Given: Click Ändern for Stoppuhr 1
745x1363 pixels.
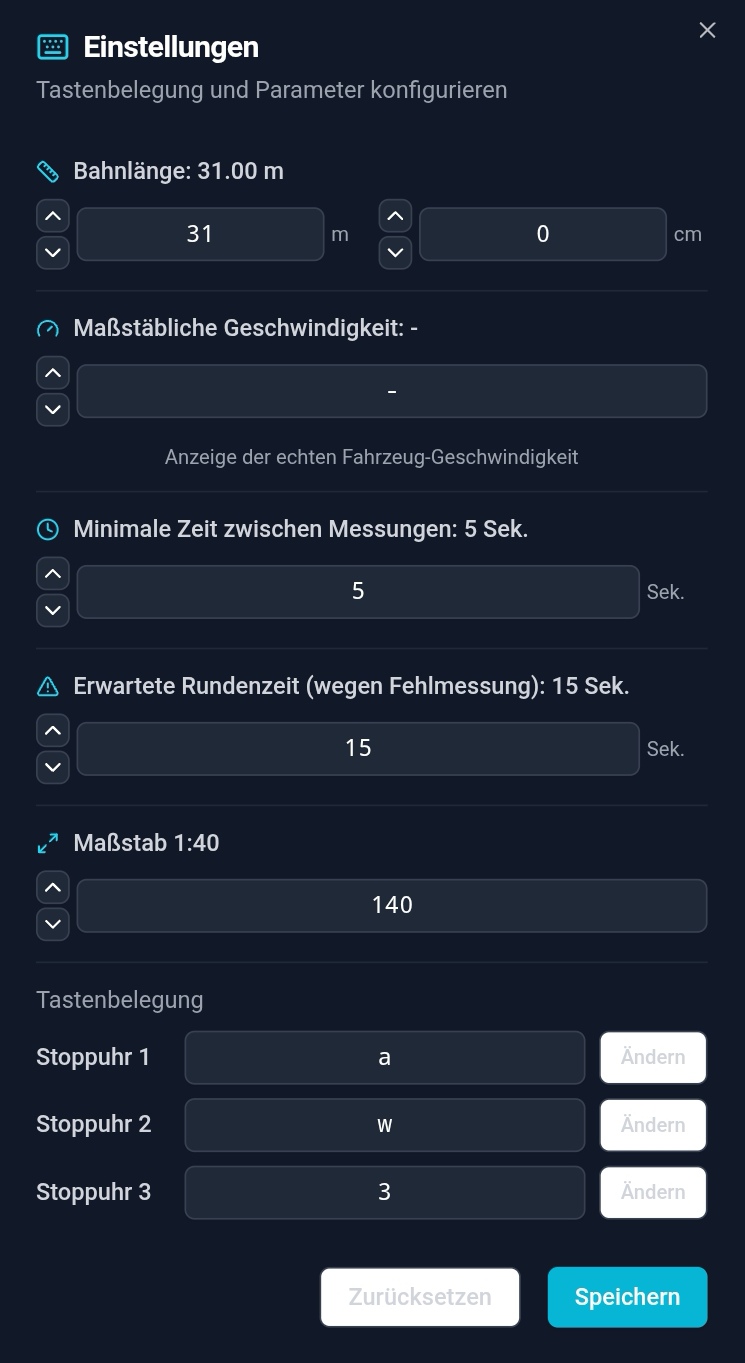Looking at the screenshot, I should tap(653, 1058).
